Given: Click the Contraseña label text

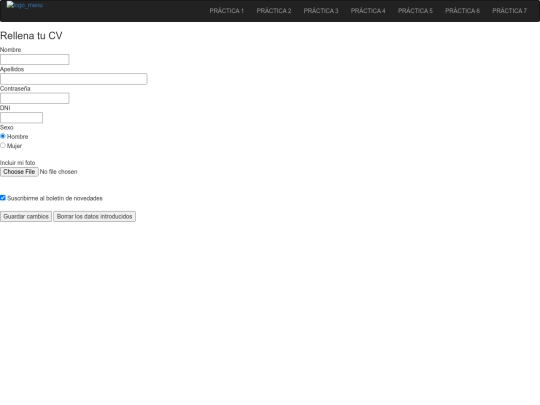Looking at the screenshot, I should point(15,89).
